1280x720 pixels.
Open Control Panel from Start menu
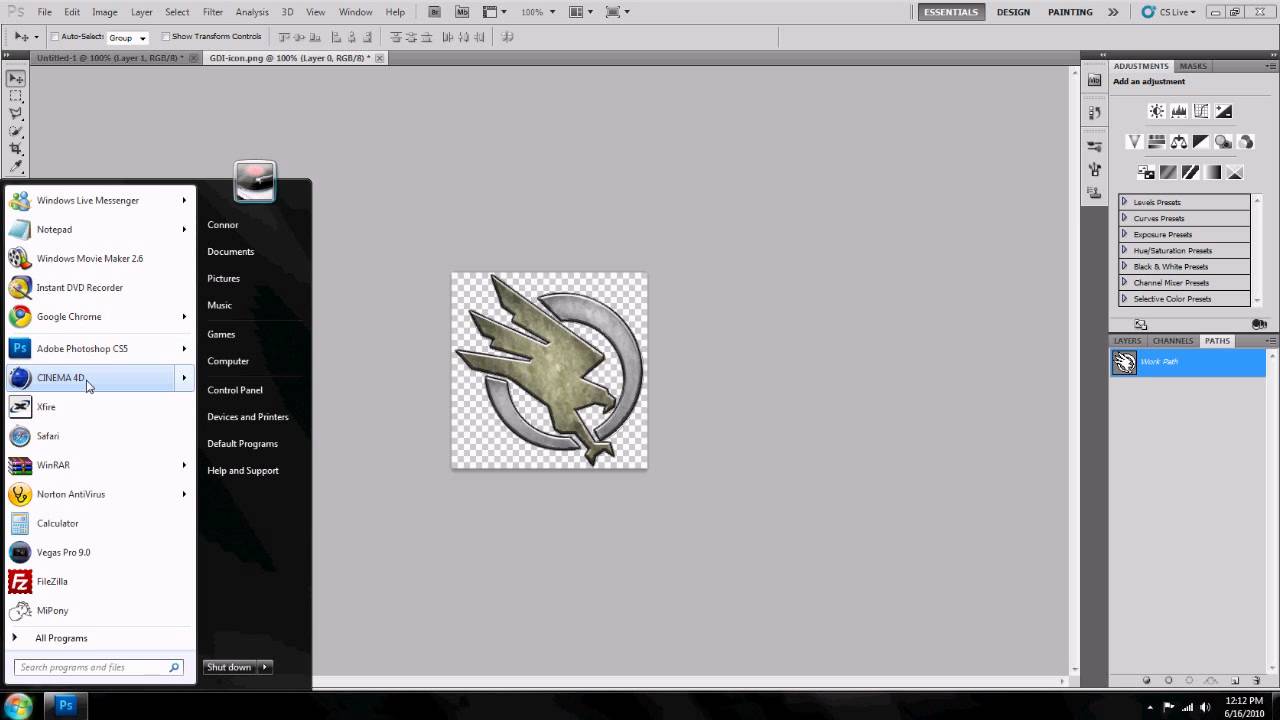click(235, 390)
